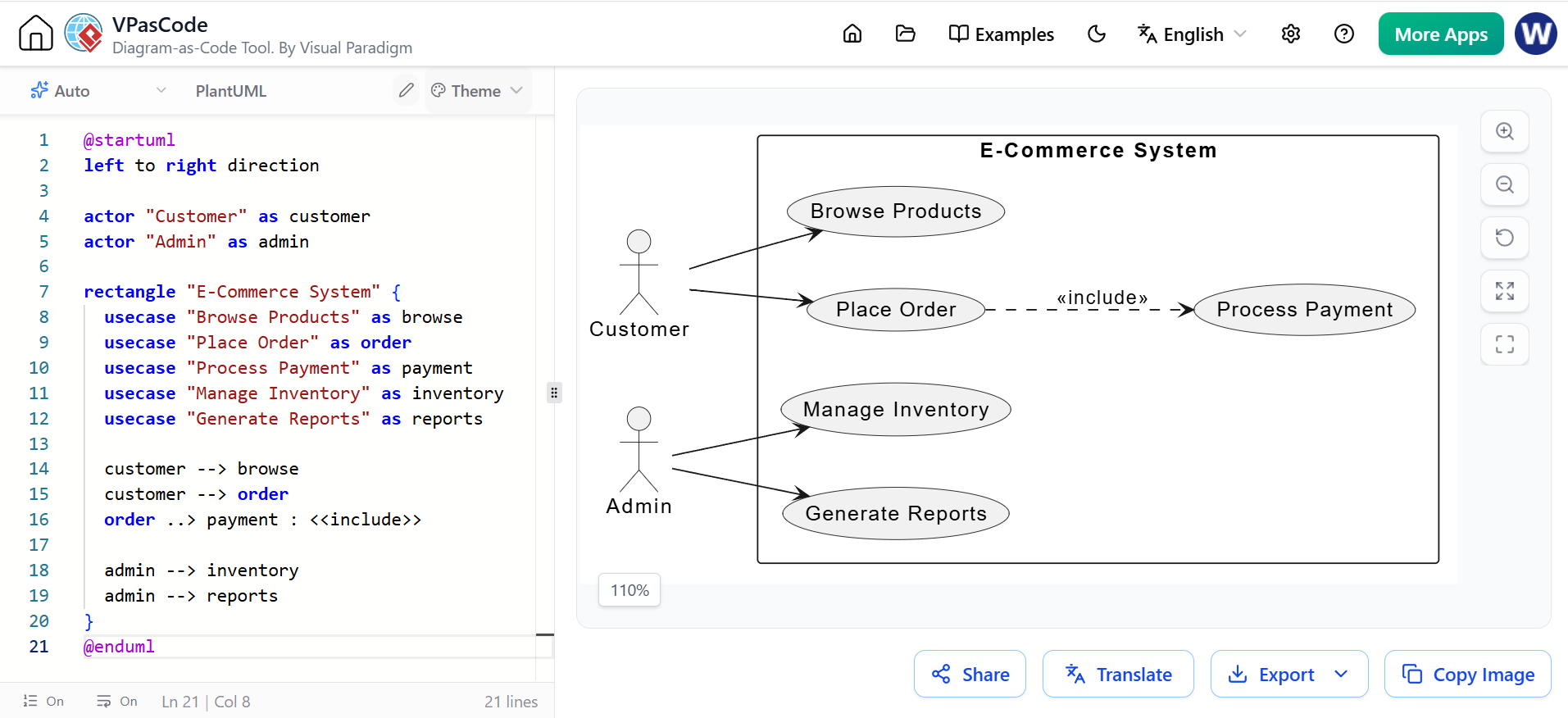The image size is (1568, 718).
Task: Click the Browse Products use case oval
Action: coord(896,211)
